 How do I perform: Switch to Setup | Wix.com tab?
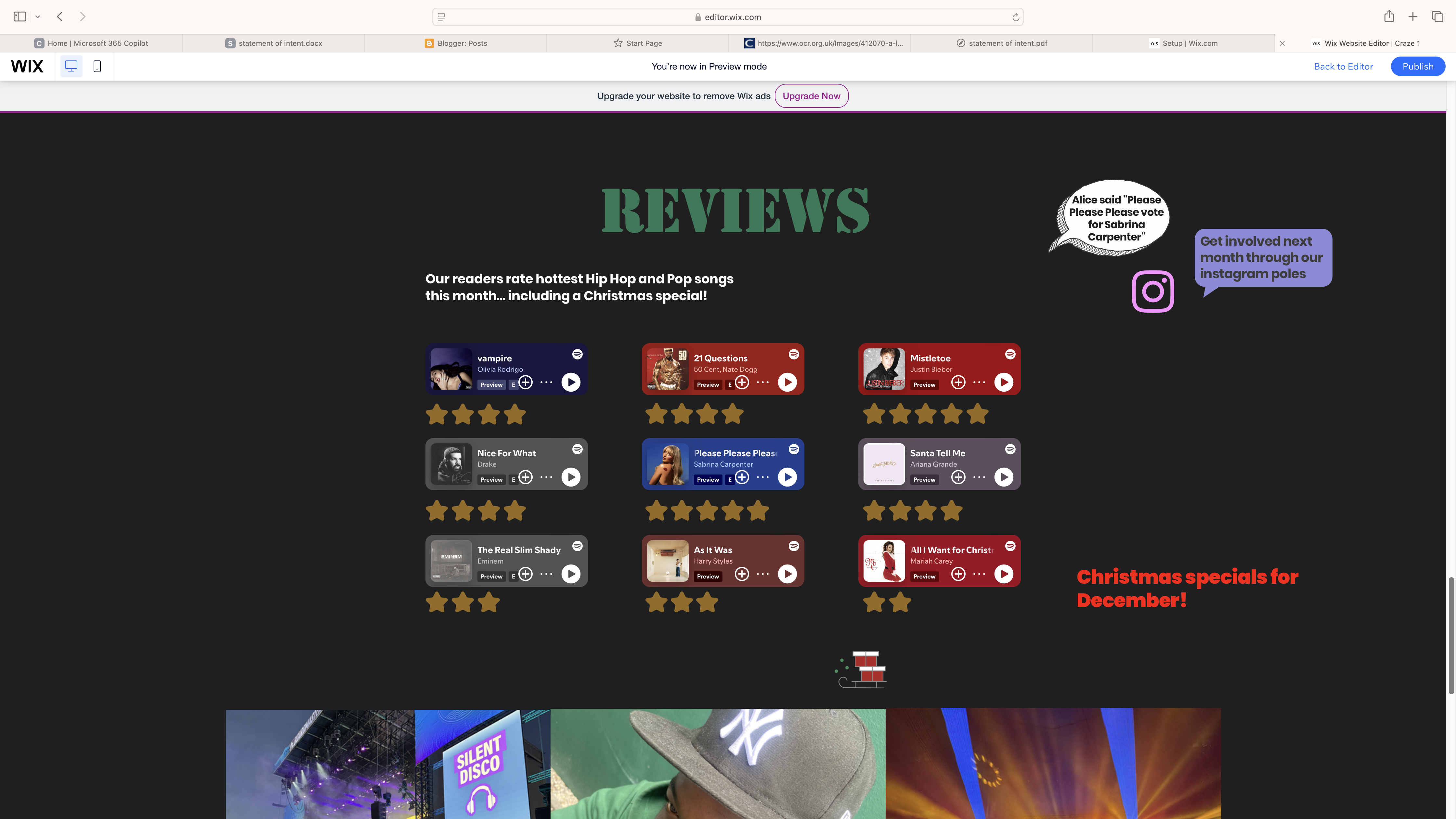pos(1184,43)
